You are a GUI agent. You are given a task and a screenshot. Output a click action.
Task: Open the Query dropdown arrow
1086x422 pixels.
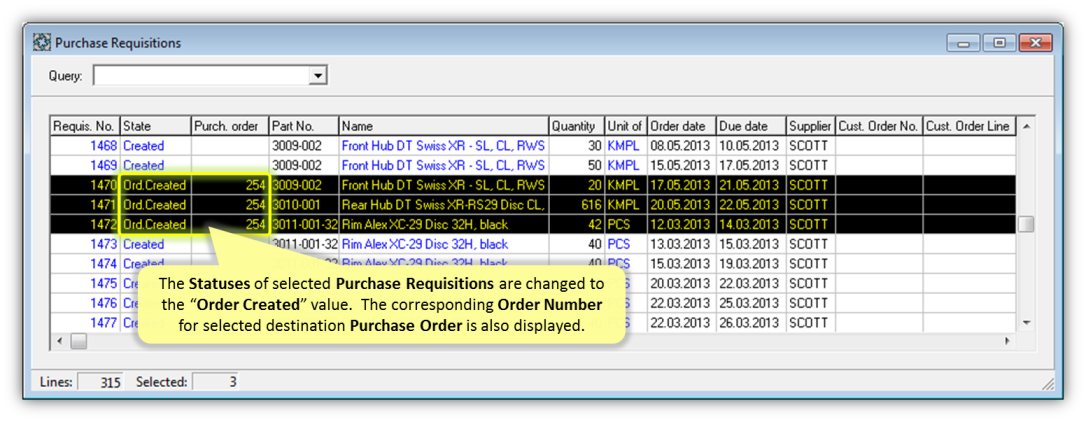click(x=318, y=76)
